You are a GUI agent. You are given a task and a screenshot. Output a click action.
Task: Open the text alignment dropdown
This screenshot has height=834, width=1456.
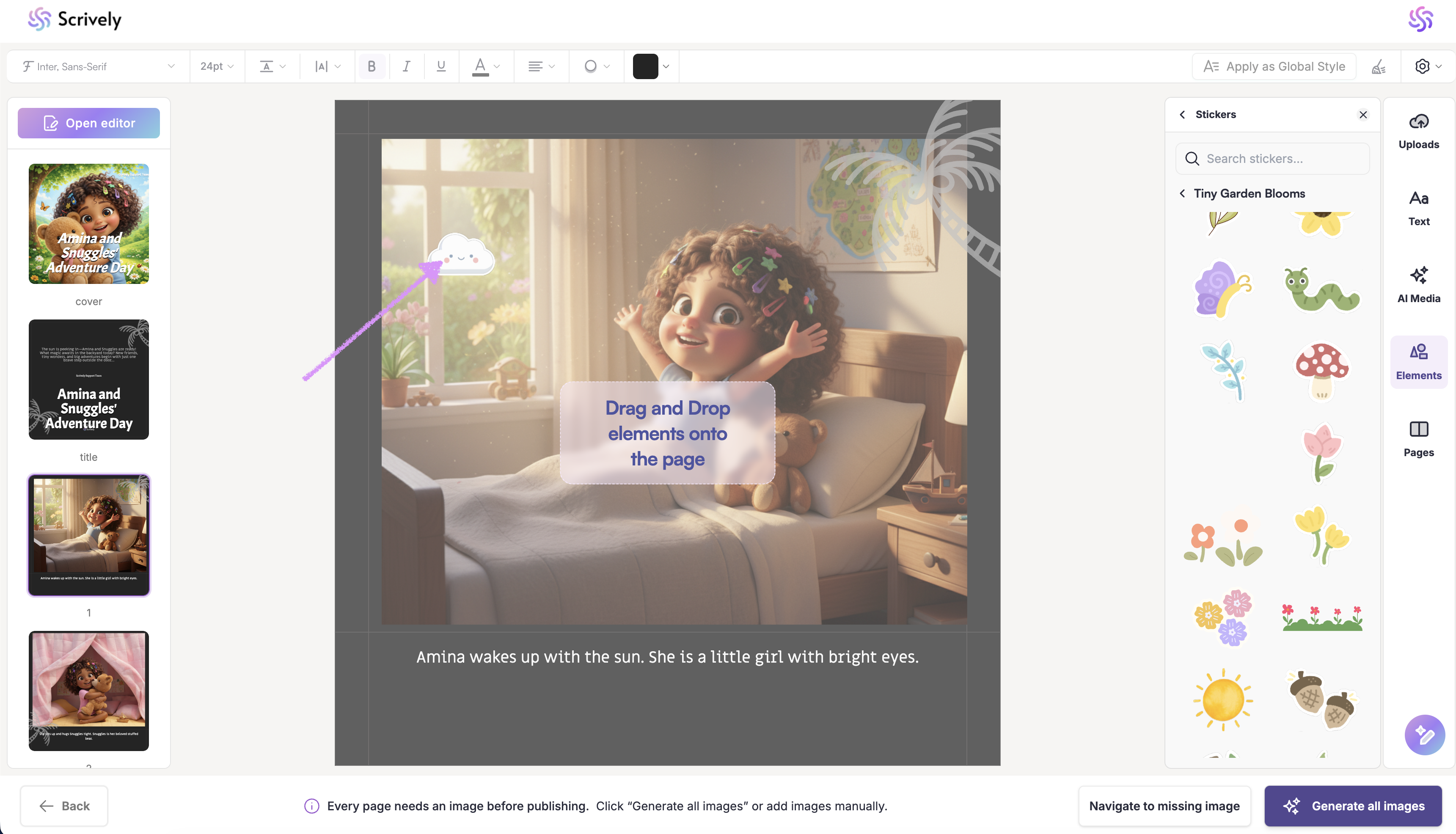click(x=541, y=66)
